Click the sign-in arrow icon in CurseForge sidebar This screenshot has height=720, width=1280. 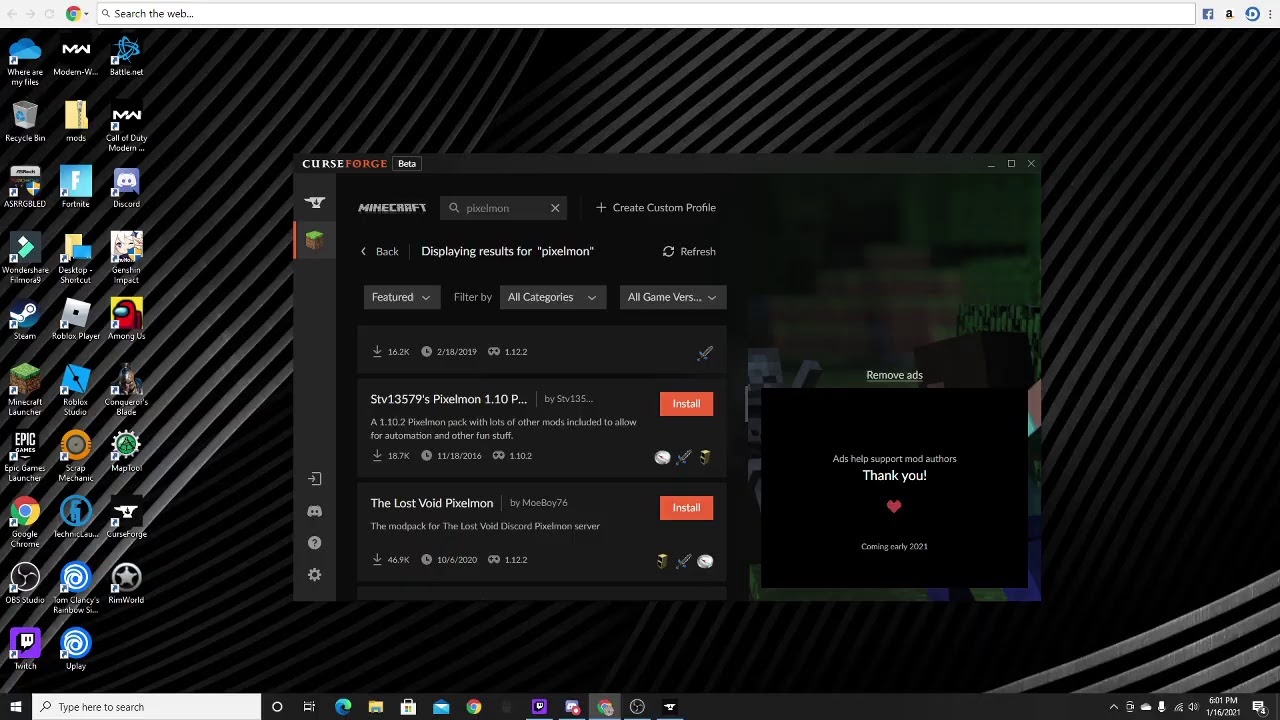click(315, 479)
